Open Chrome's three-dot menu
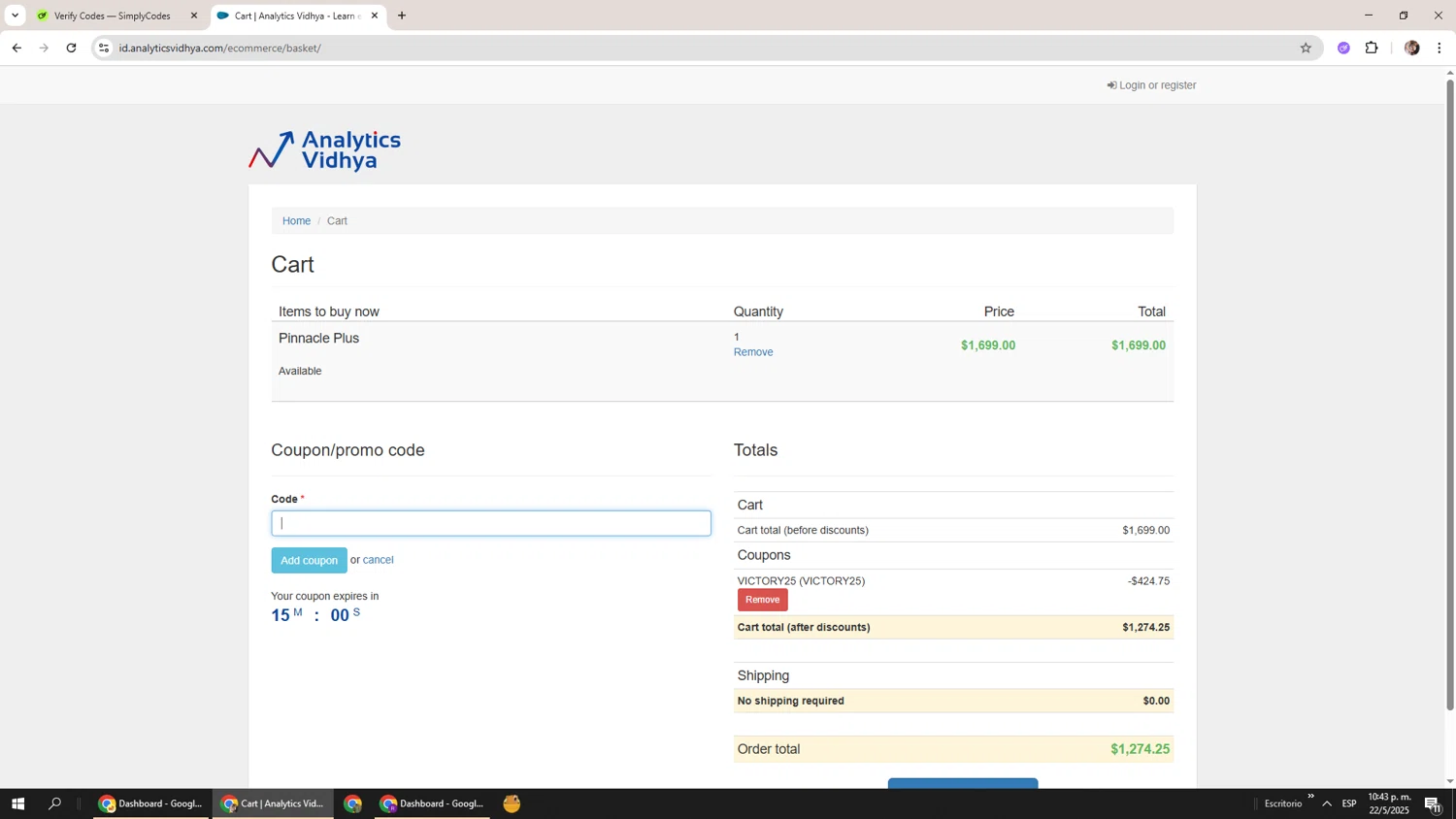The image size is (1456, 819). tap(1439, 48)
